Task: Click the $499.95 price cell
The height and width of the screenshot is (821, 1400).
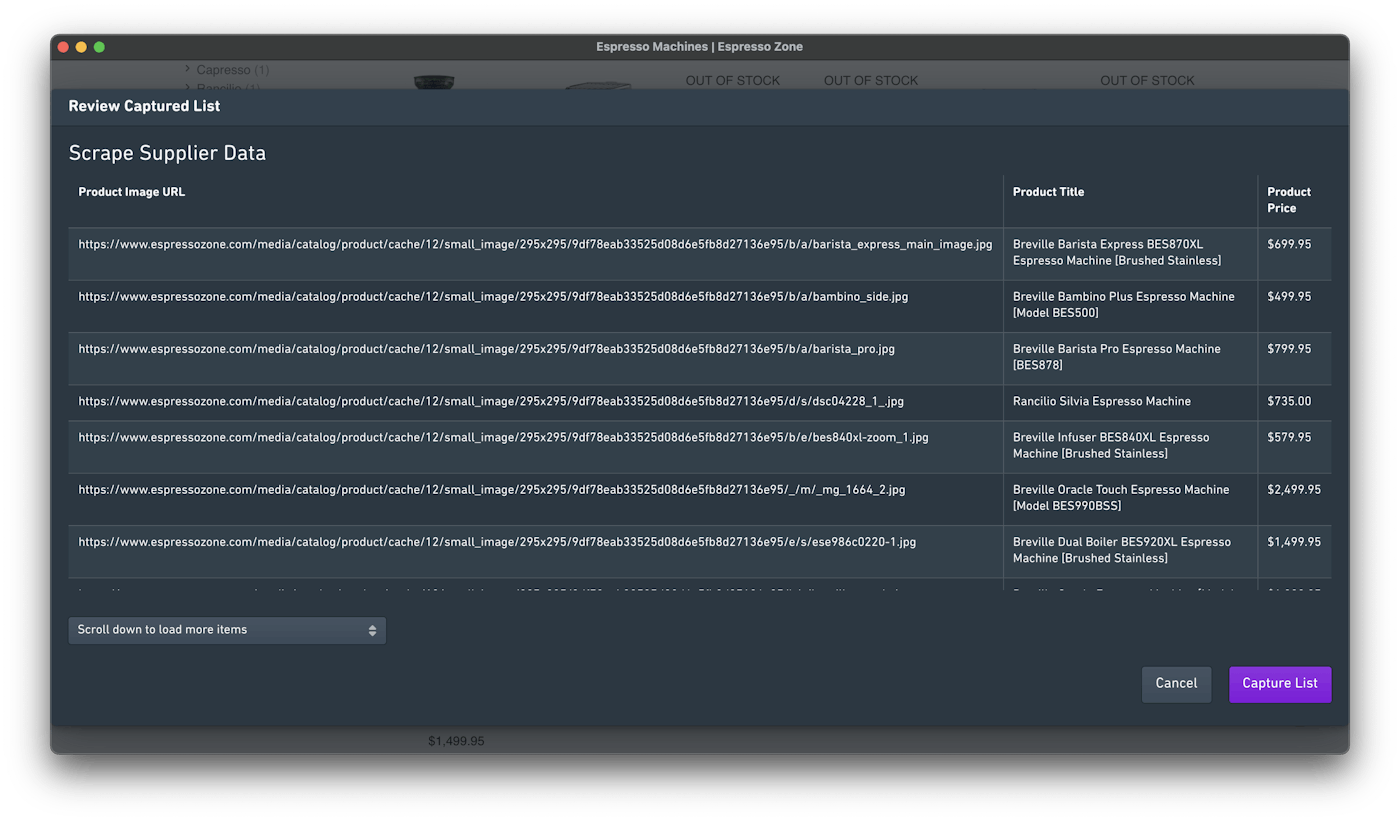Action: tap(1295, 306)
